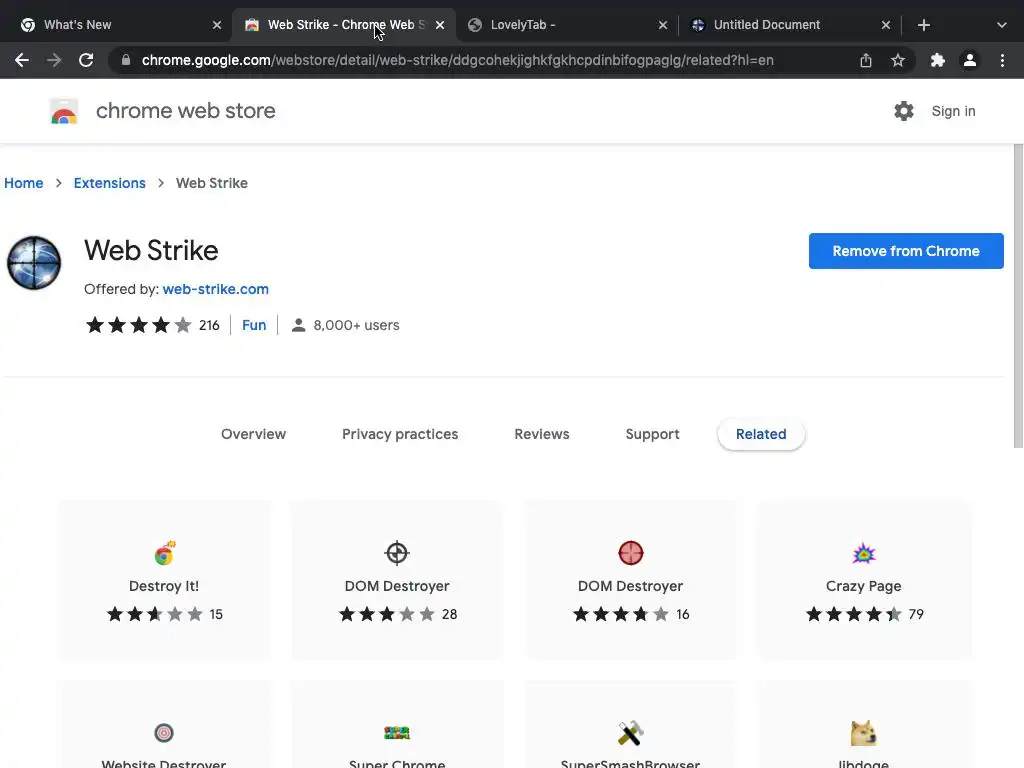Select the Related tab

point(761,434)
